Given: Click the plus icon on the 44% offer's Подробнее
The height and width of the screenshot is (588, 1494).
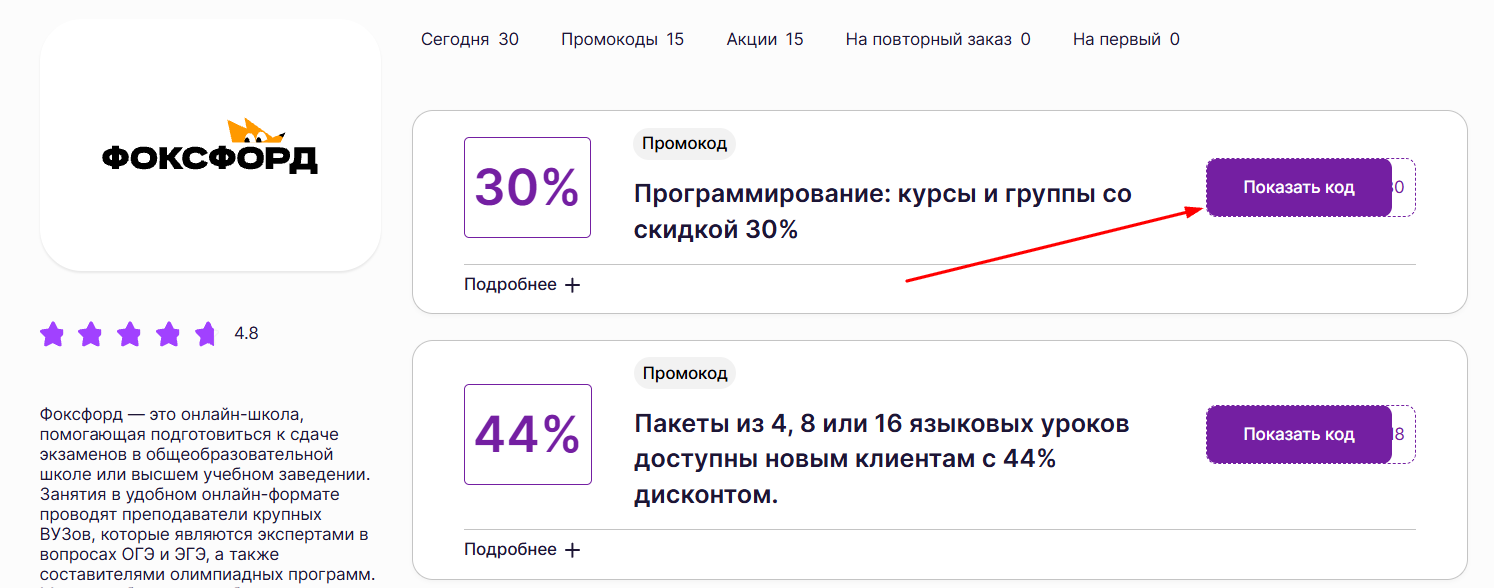Looking at the screenshot, I should (x=572, y=549).
